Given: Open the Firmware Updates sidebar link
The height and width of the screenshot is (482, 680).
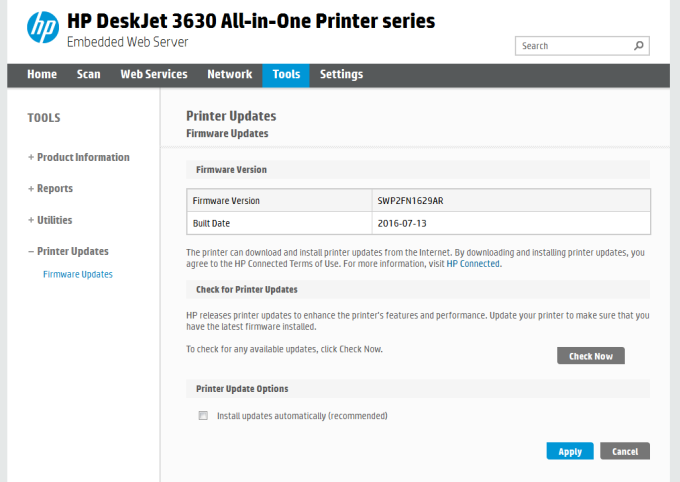Looking at the screenshot, I should [x=78, y=274].
